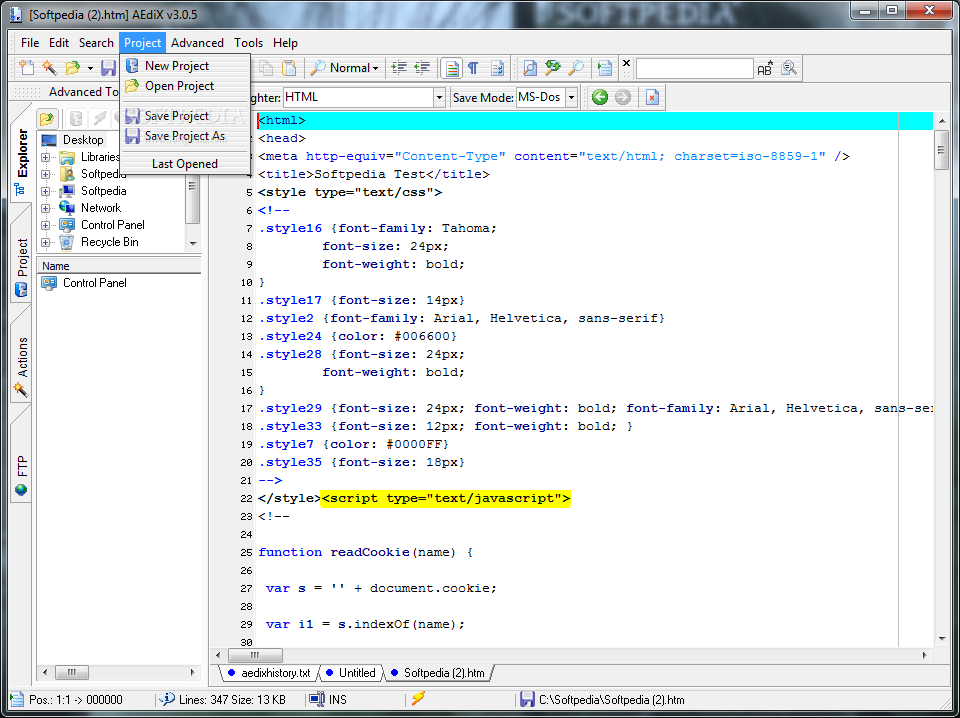Open the dropdown arrow beside Open File
Image resolution: width=960 pixels, height=718 pixels.
click(x=90, y=68)
